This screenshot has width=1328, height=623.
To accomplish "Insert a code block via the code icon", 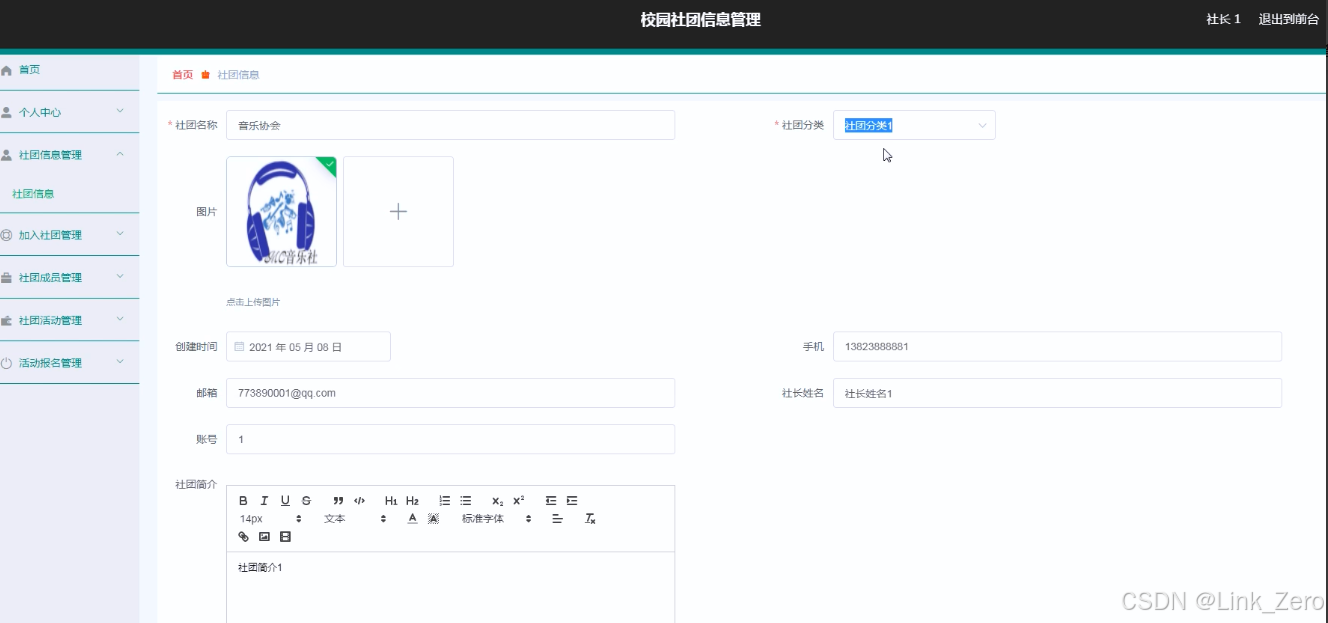I will click(x=359, y=501).
